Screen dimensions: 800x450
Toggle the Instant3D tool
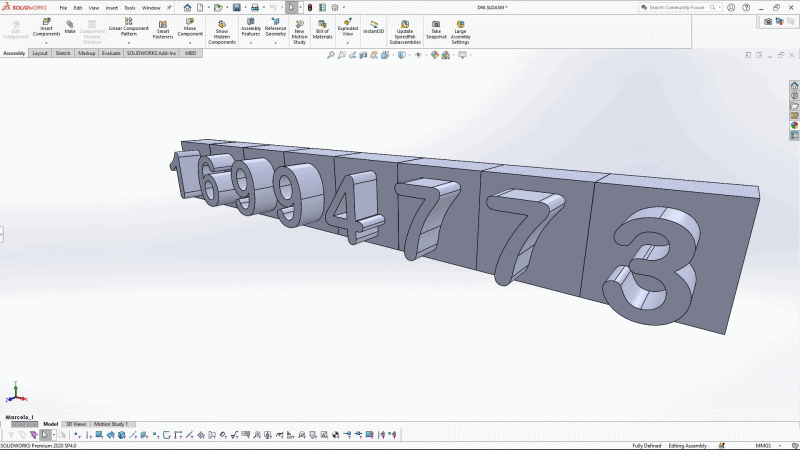(x=373, y=28)
